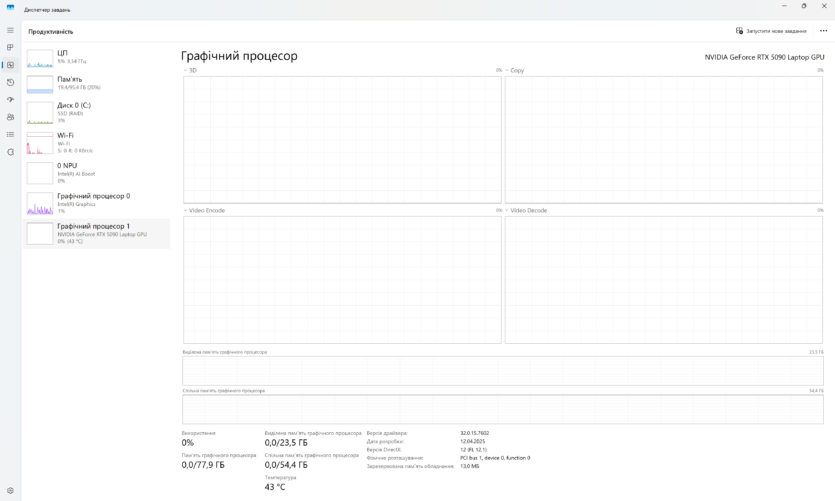835x501 pixels.
Task: Click the "0,0/77,9 ГБ" GPU memory value
Action: point(203,465)
